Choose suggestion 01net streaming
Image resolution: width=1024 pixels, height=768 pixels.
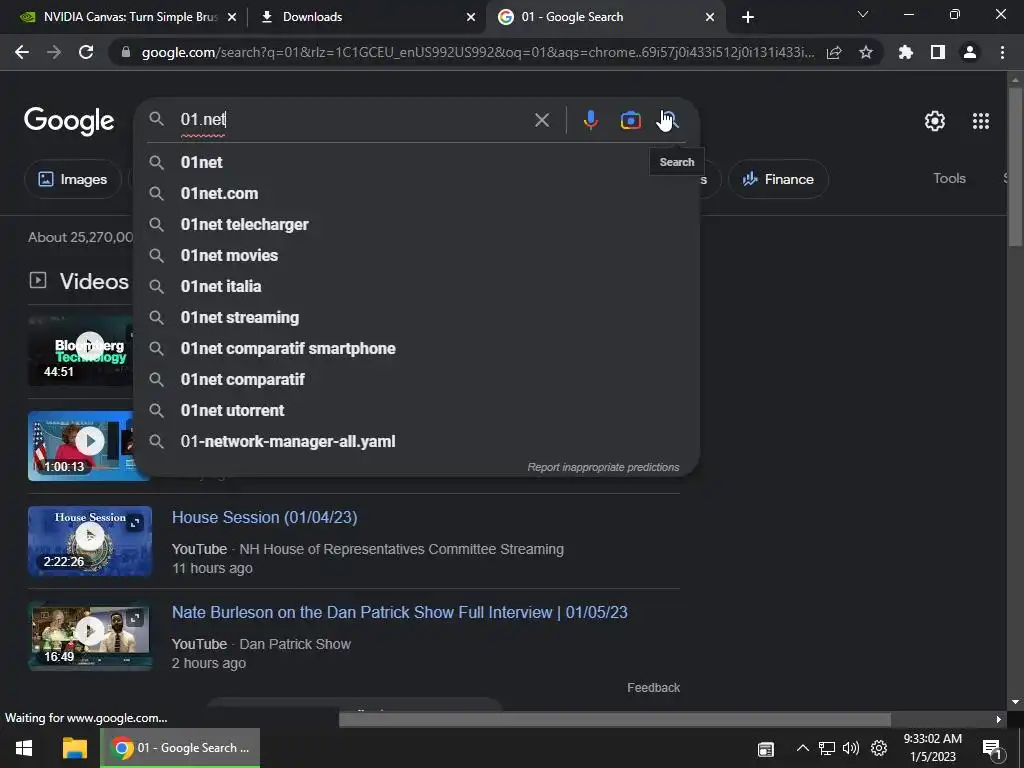416,317
